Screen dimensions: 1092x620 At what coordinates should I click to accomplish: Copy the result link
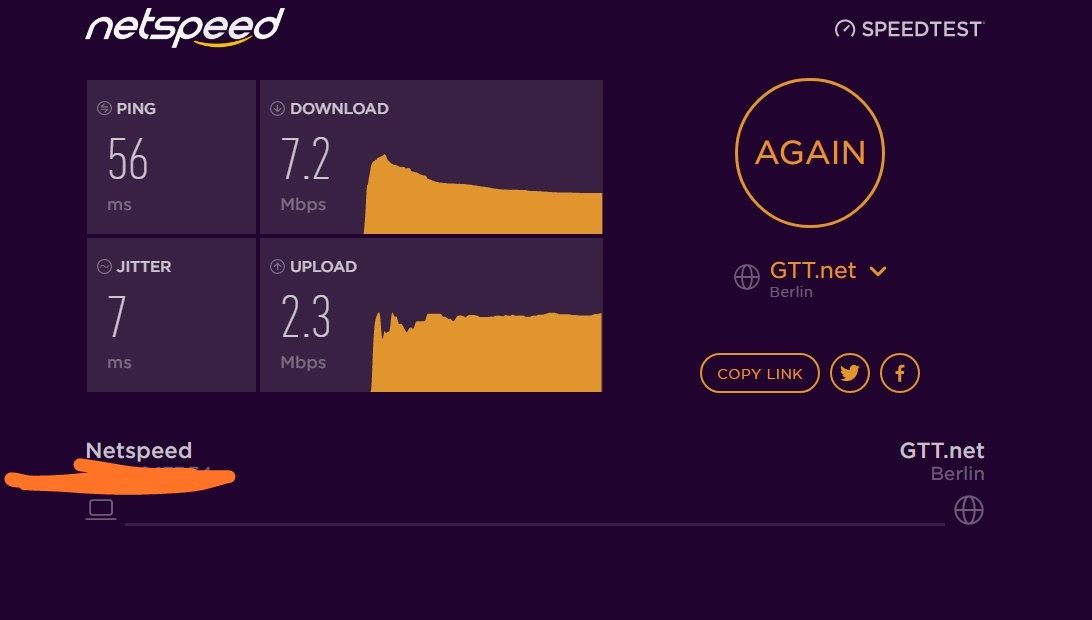point(760,373)
